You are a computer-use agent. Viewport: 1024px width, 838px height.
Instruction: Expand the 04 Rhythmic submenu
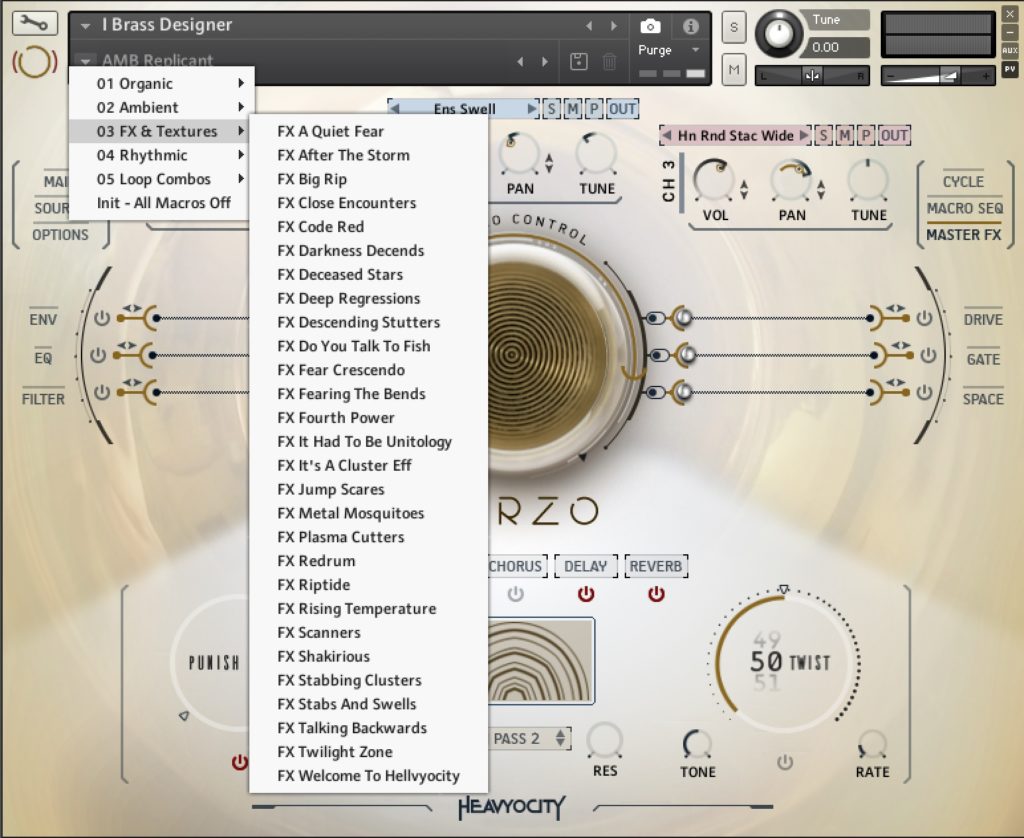pos(161,155)
